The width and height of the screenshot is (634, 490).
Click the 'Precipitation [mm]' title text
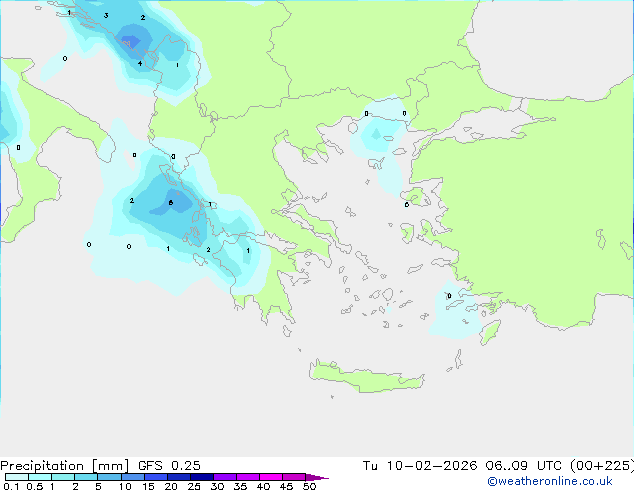(x=65, y=466)
